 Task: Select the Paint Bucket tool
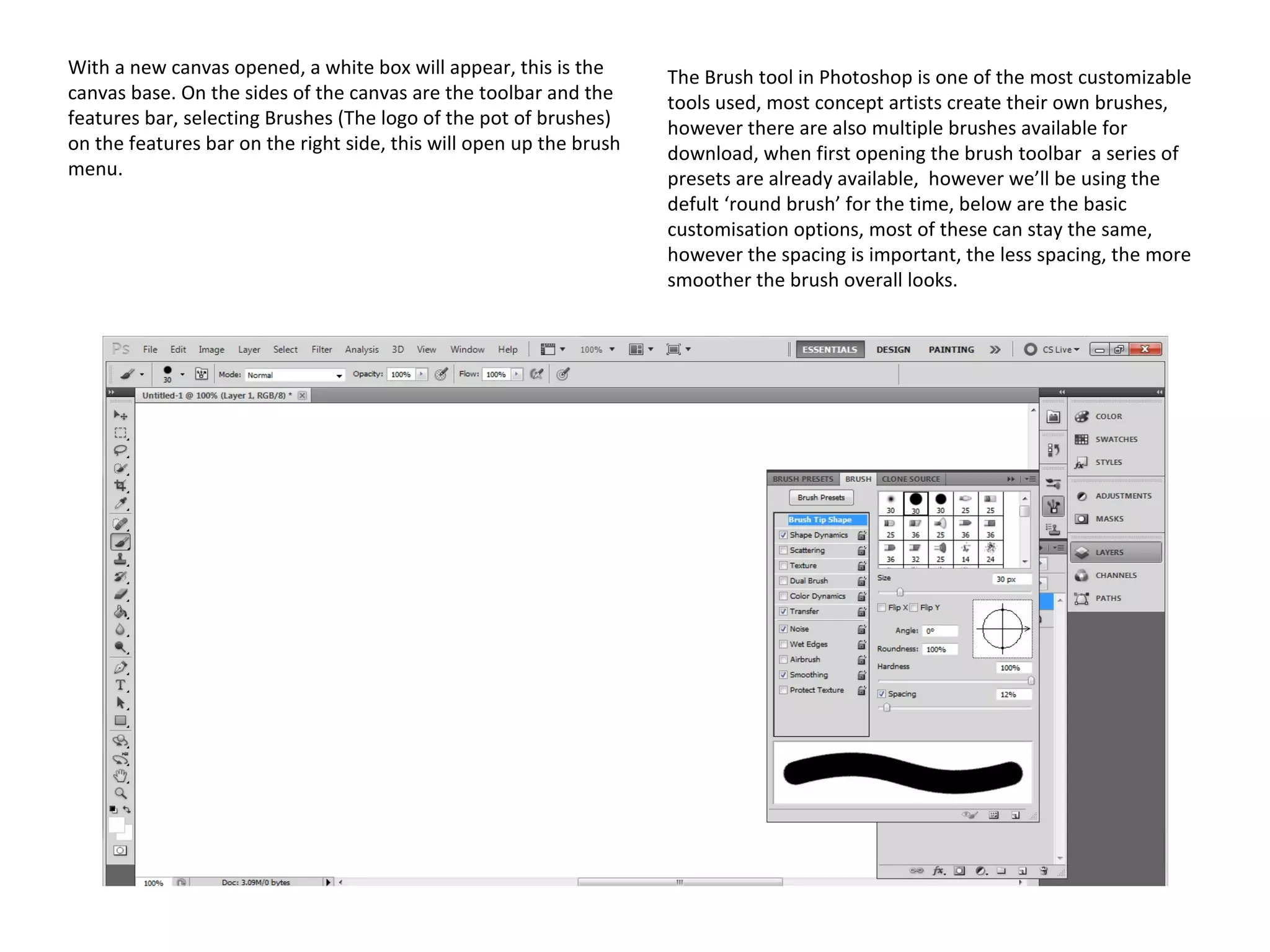(x=120, y=612)
